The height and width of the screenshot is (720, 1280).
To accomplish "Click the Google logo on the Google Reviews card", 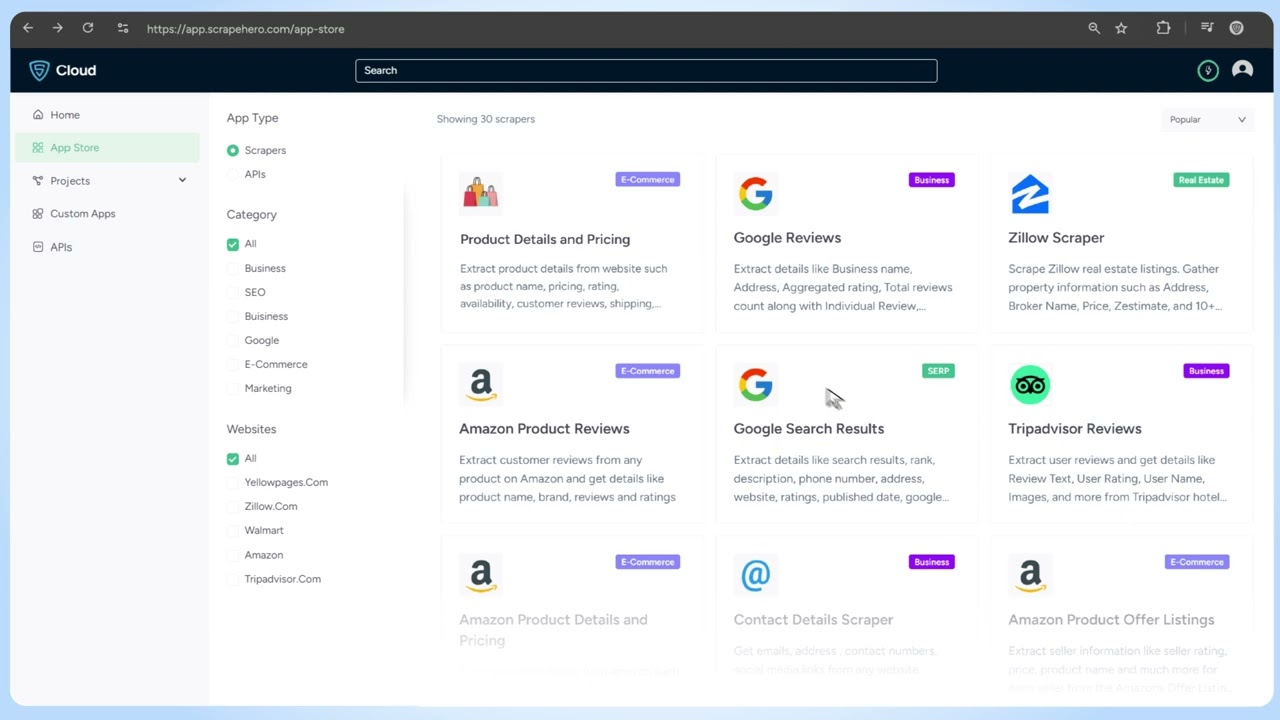I will tap(755, 193).
